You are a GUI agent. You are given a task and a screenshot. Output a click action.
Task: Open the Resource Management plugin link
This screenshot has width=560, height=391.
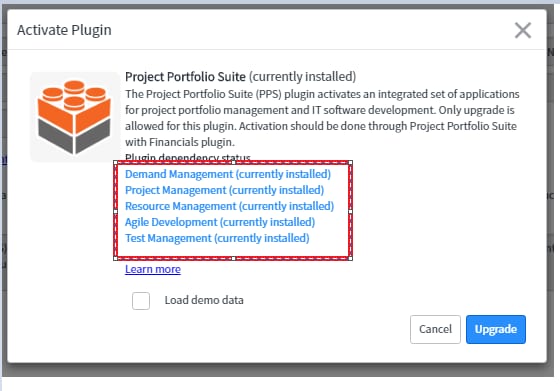(229, 206)
